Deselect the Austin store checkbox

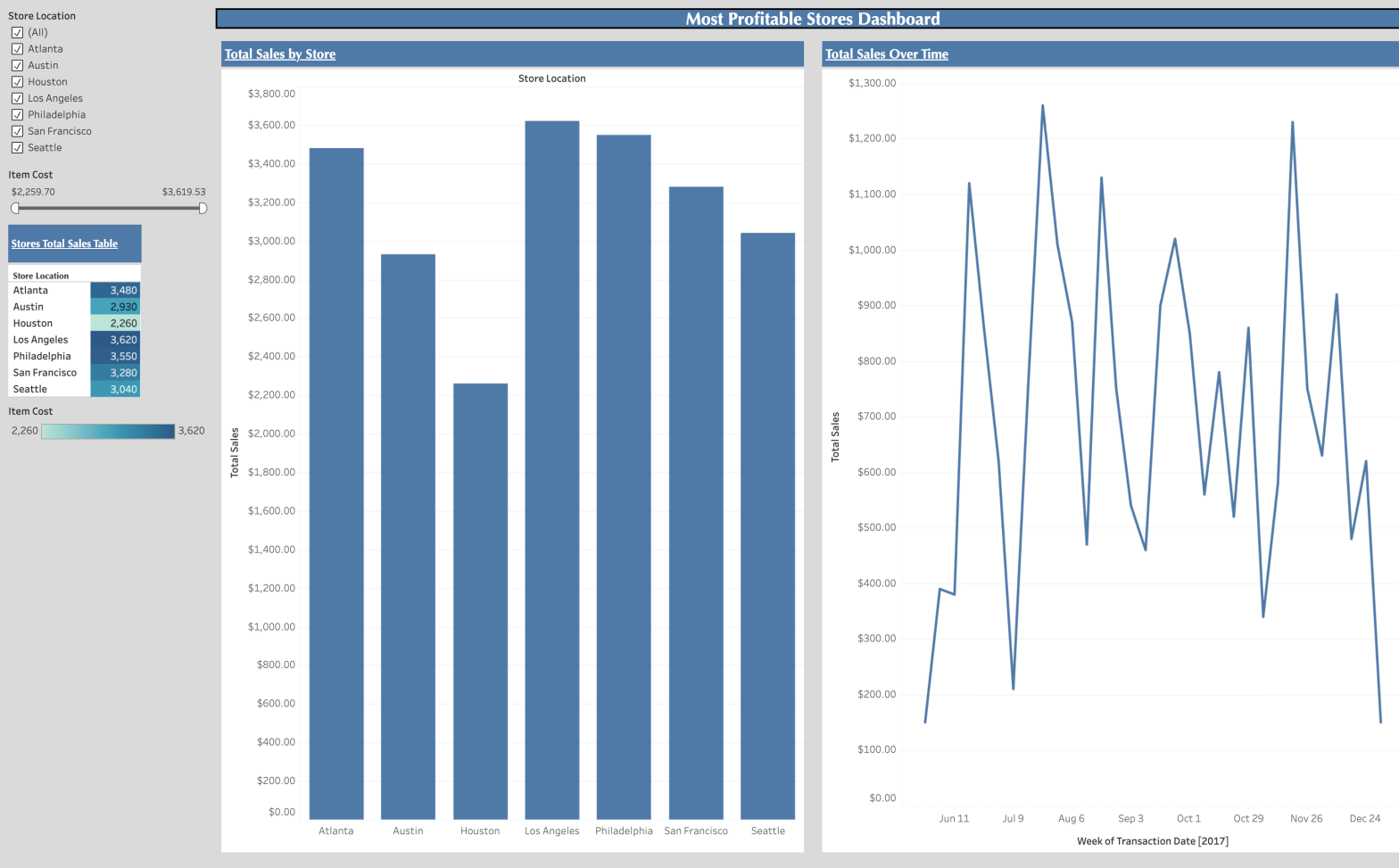click(x=17, y=65)
